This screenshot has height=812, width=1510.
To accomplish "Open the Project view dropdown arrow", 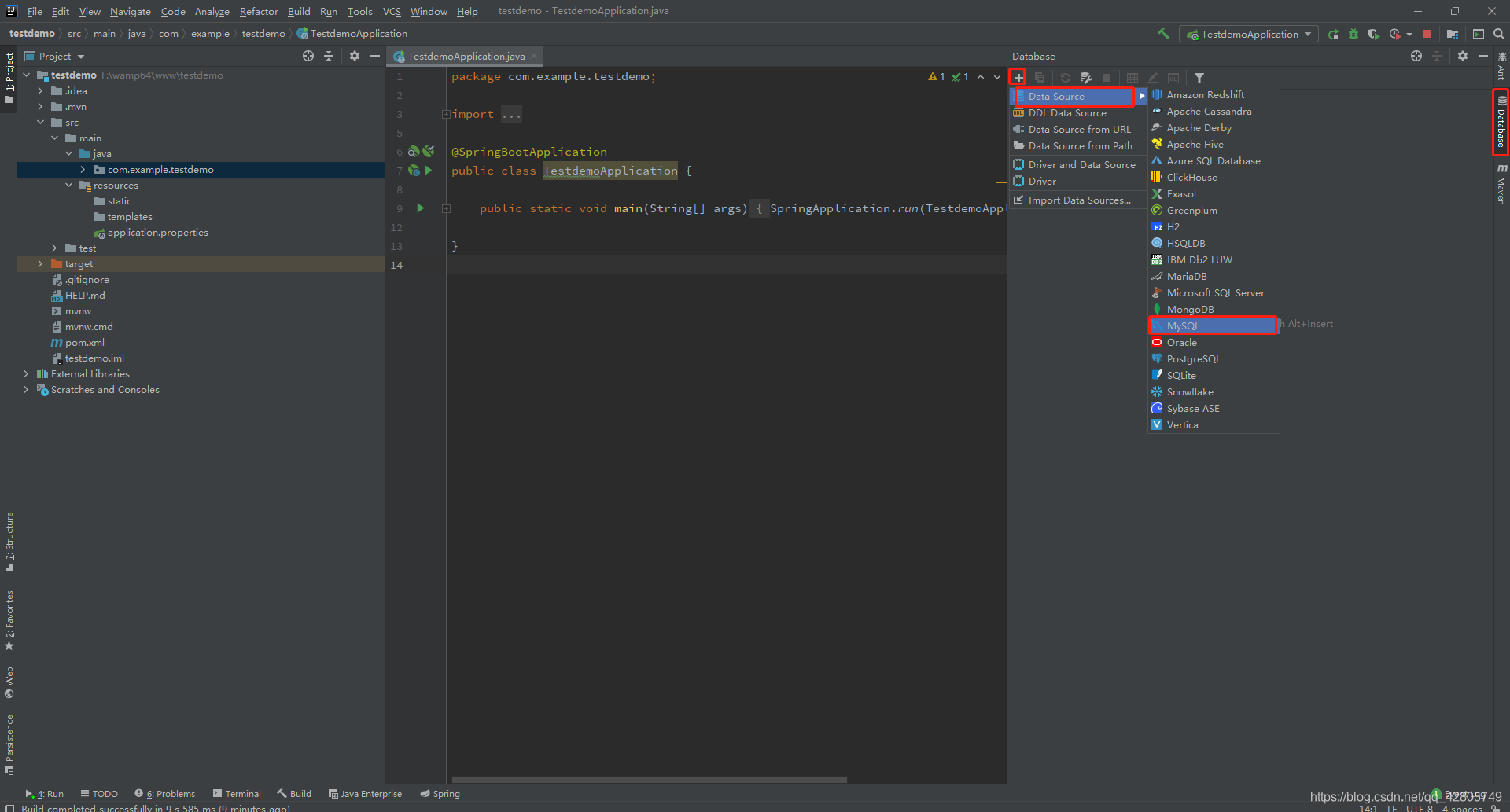I will (81, 57).
